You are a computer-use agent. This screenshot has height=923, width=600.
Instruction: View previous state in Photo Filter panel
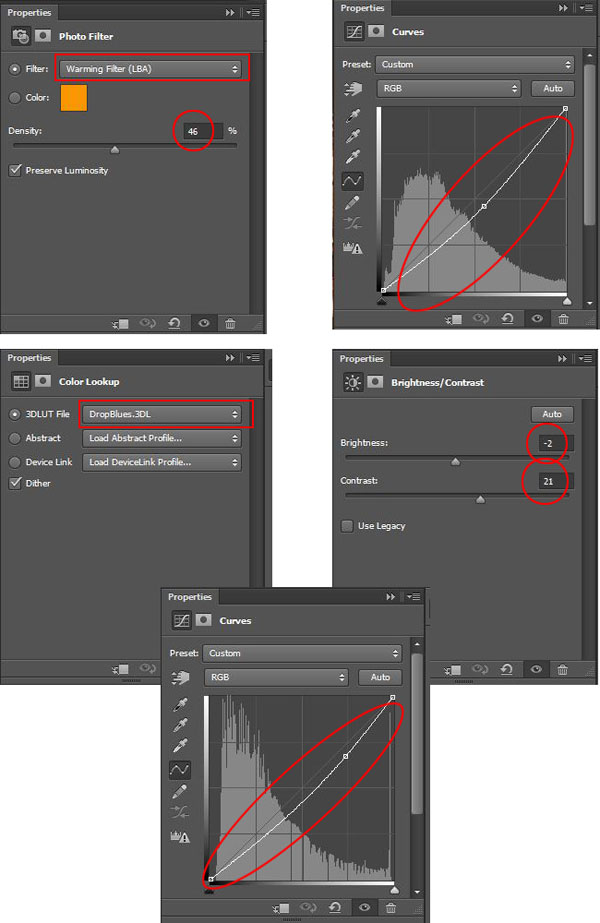click(x=148, y=323)
